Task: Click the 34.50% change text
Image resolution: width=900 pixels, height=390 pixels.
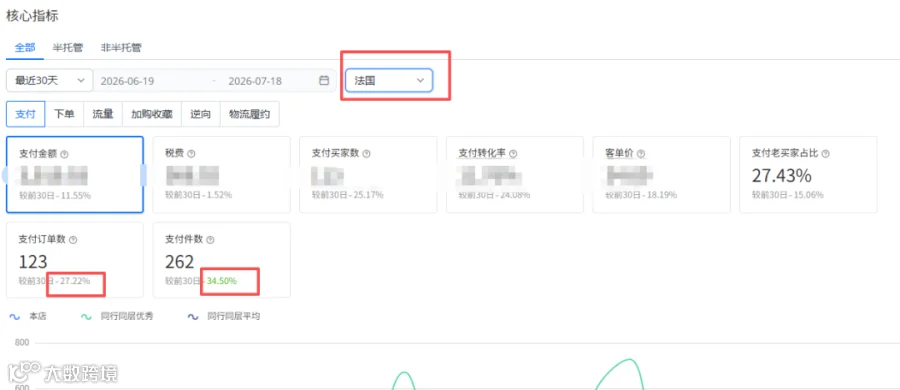Action: click(222, 281)
